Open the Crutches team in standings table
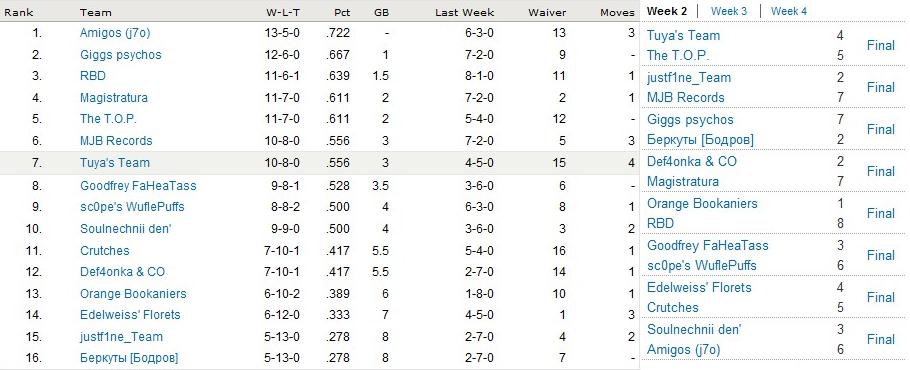 click(x=104, y=251)
